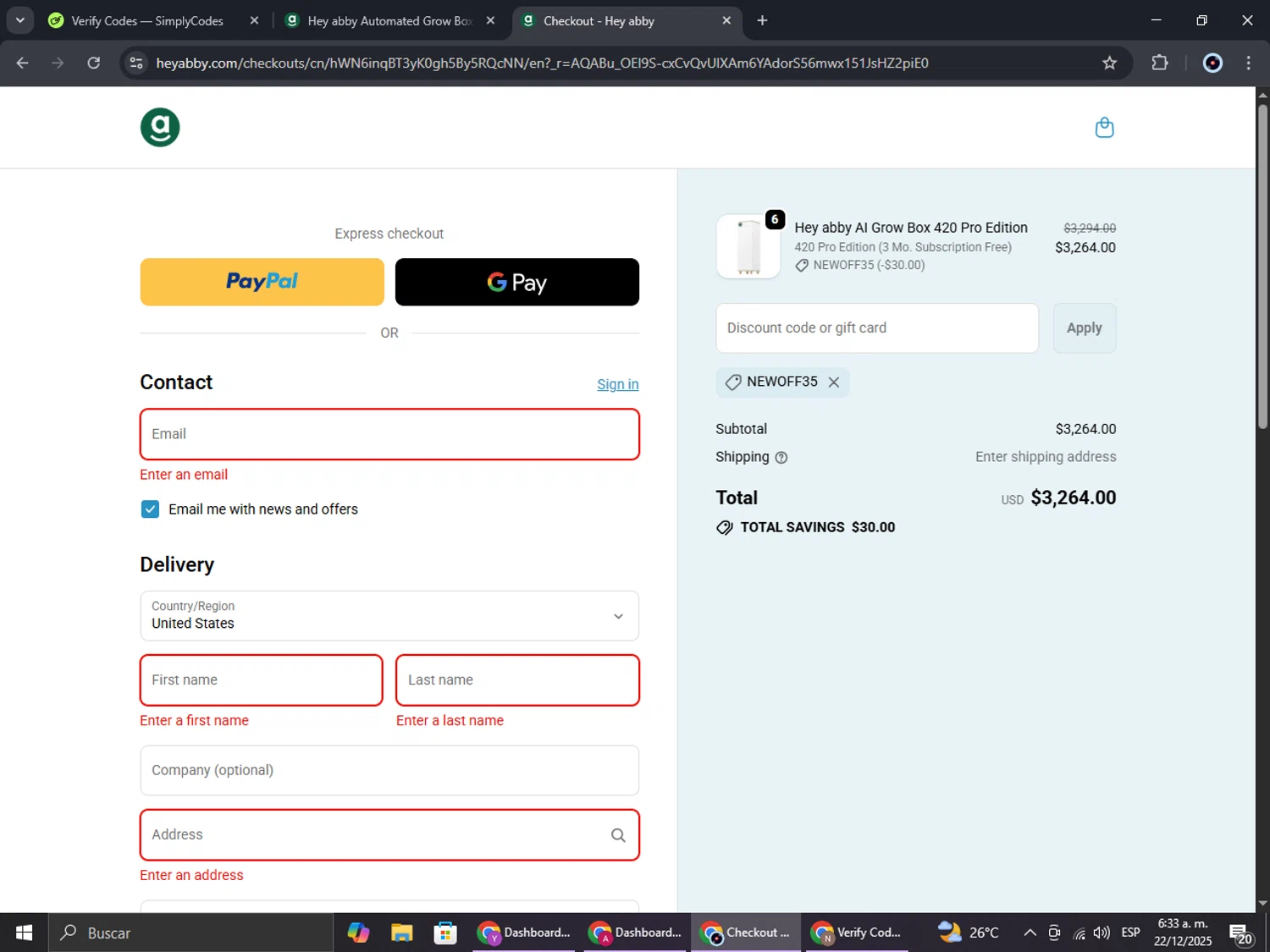Click the Hey abby AI Grow Box 420 Pro Edition title
This screenshot has height=952, width=1270.
[911, 228]
